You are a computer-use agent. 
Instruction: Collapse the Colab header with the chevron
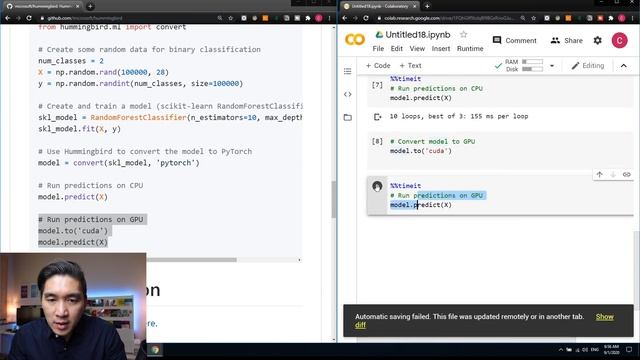624,66
